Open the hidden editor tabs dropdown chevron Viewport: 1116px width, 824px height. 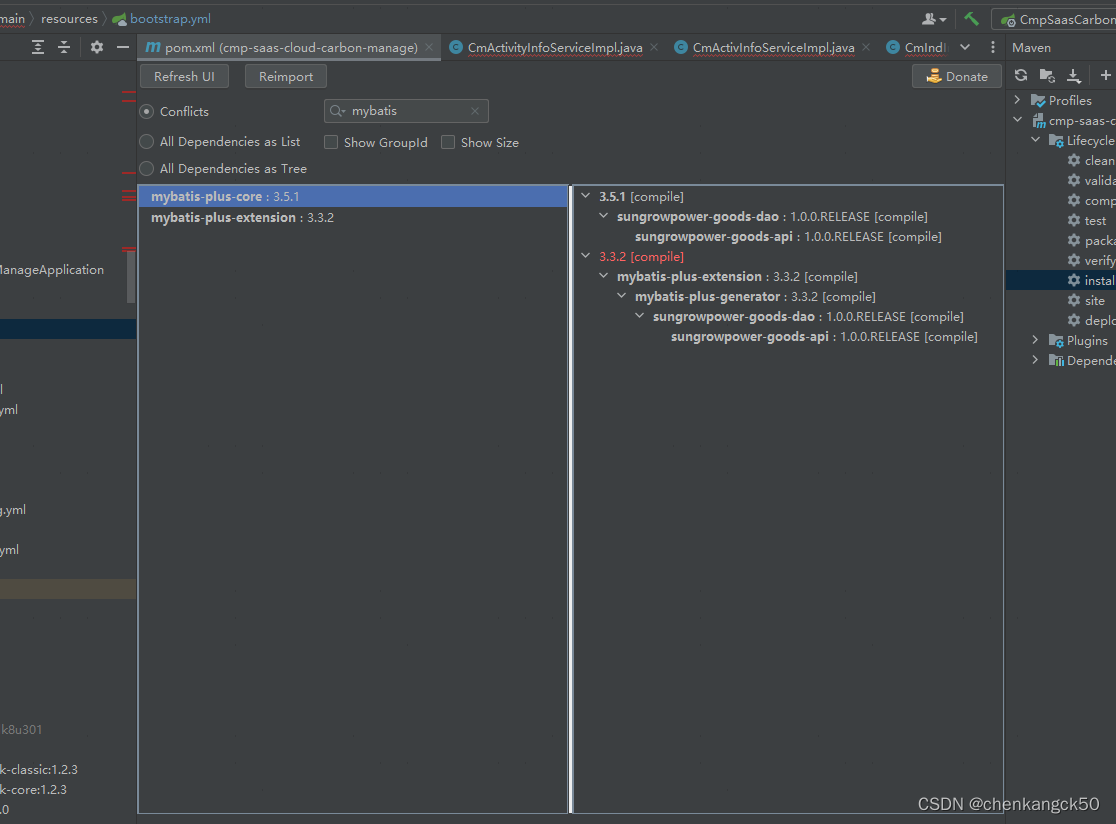click(x=964, y=47)
